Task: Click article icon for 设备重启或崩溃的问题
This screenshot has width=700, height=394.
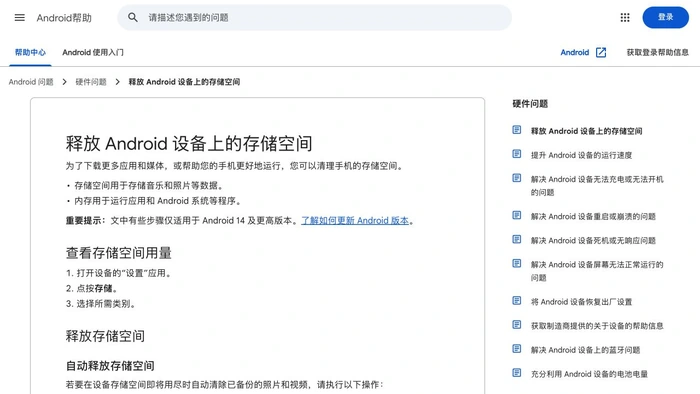Action: point(517,216)
